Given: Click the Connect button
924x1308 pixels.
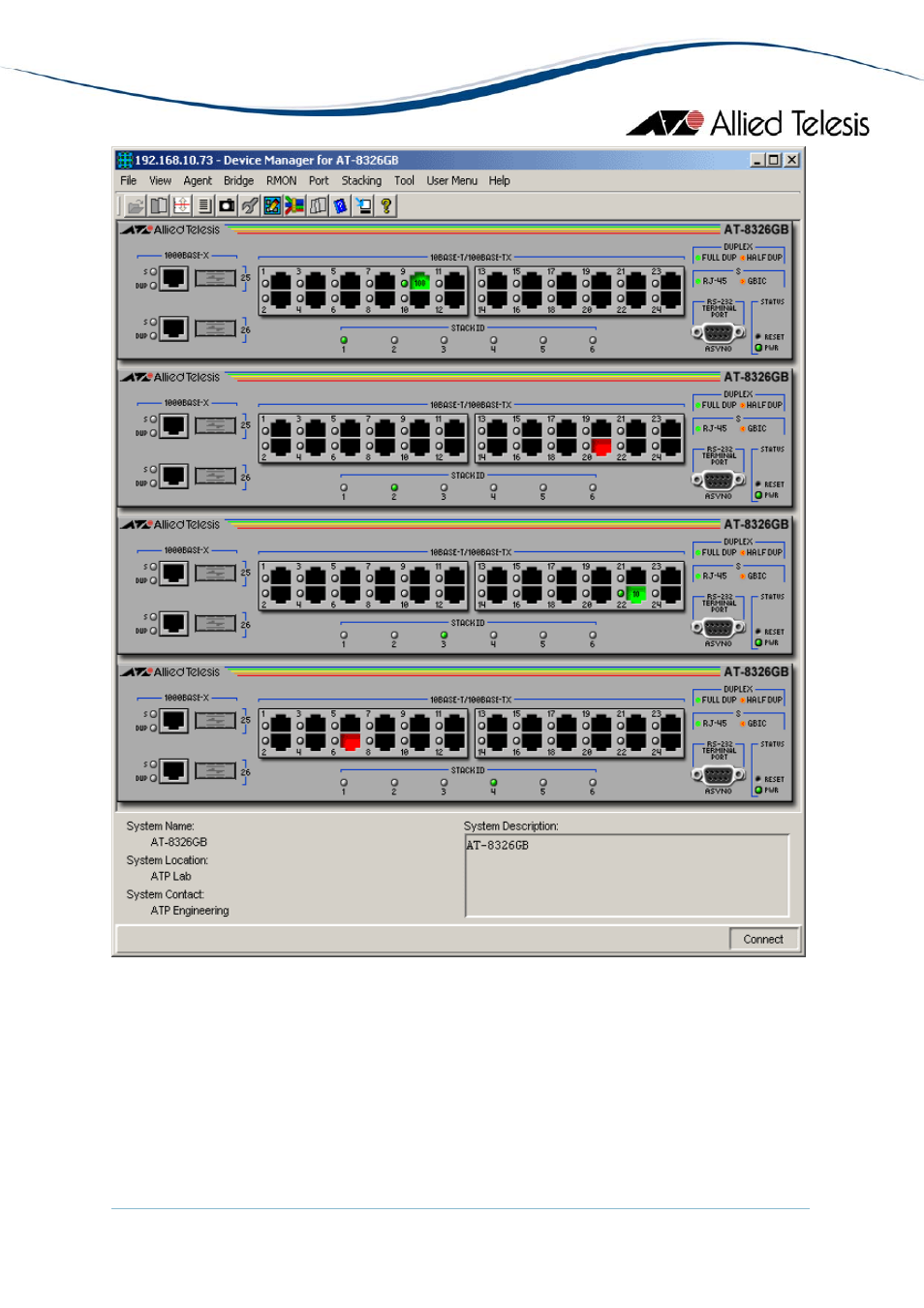Looking at the screenshot, I should pyautogui.click(x=763, y=939).
